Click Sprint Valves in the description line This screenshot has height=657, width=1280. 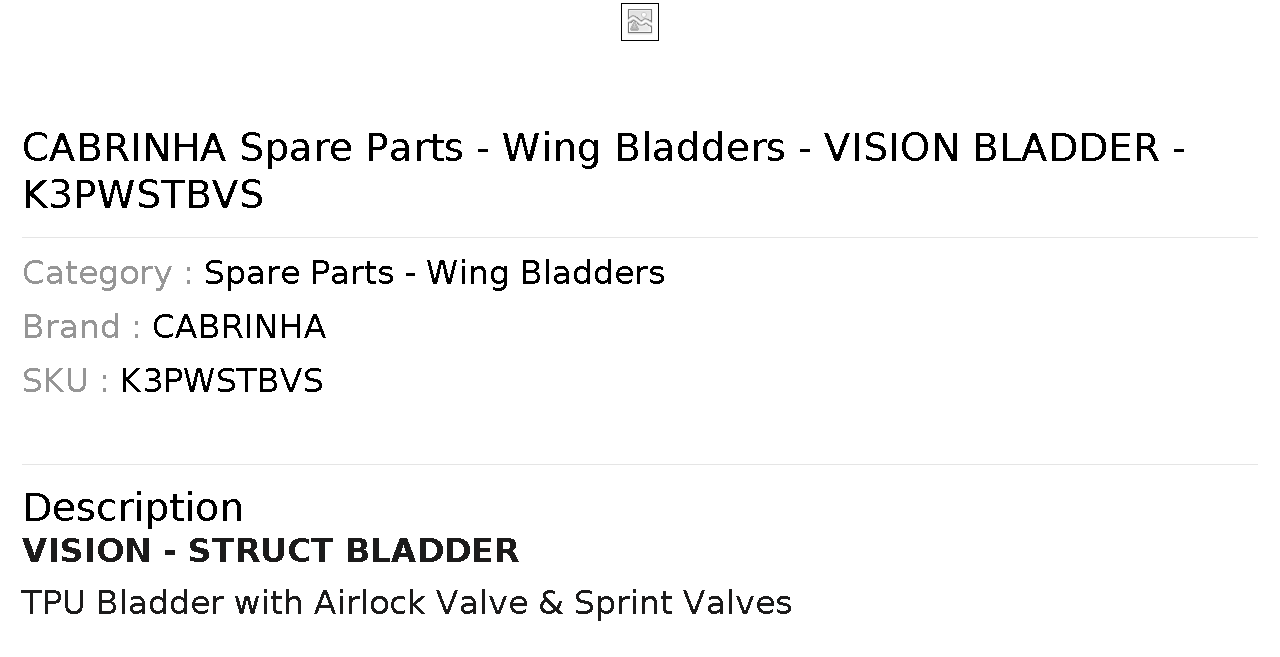683,603
